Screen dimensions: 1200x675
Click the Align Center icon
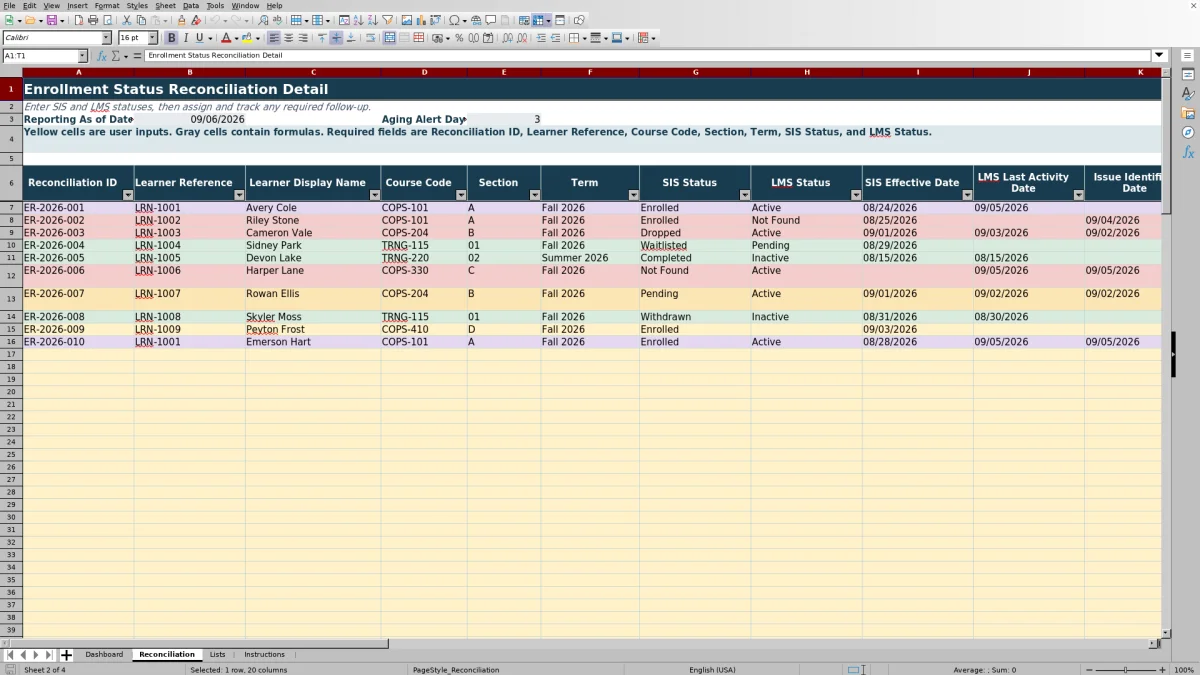(x=288, y=38)
